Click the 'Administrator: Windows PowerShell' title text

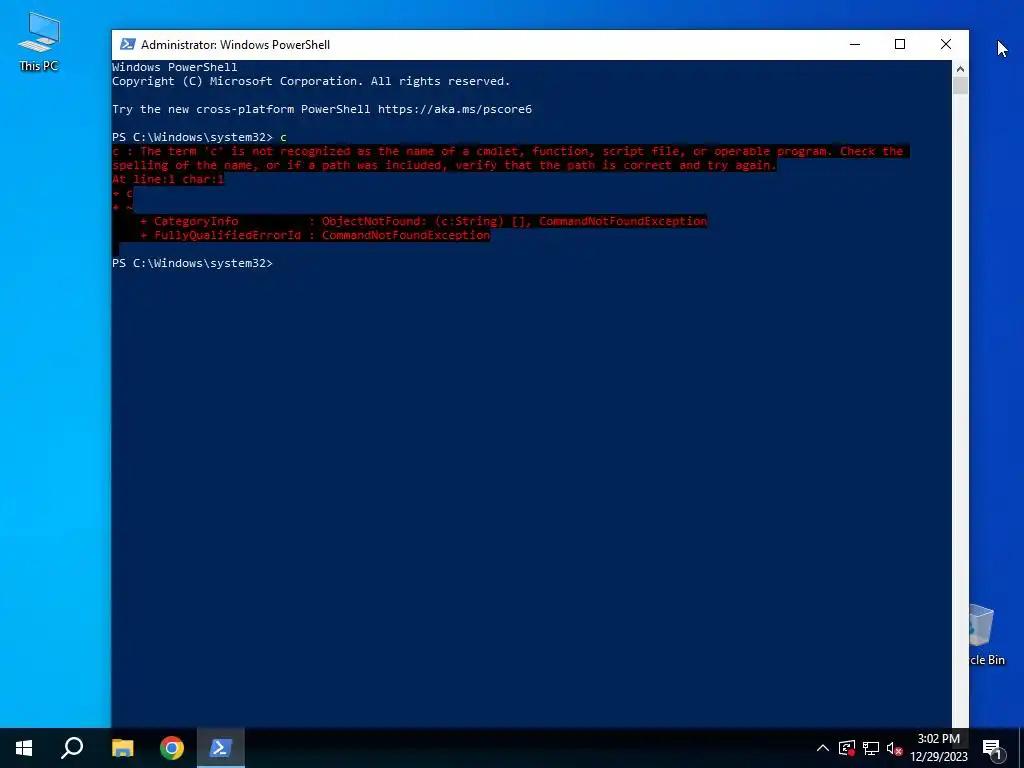click(235, 44)
